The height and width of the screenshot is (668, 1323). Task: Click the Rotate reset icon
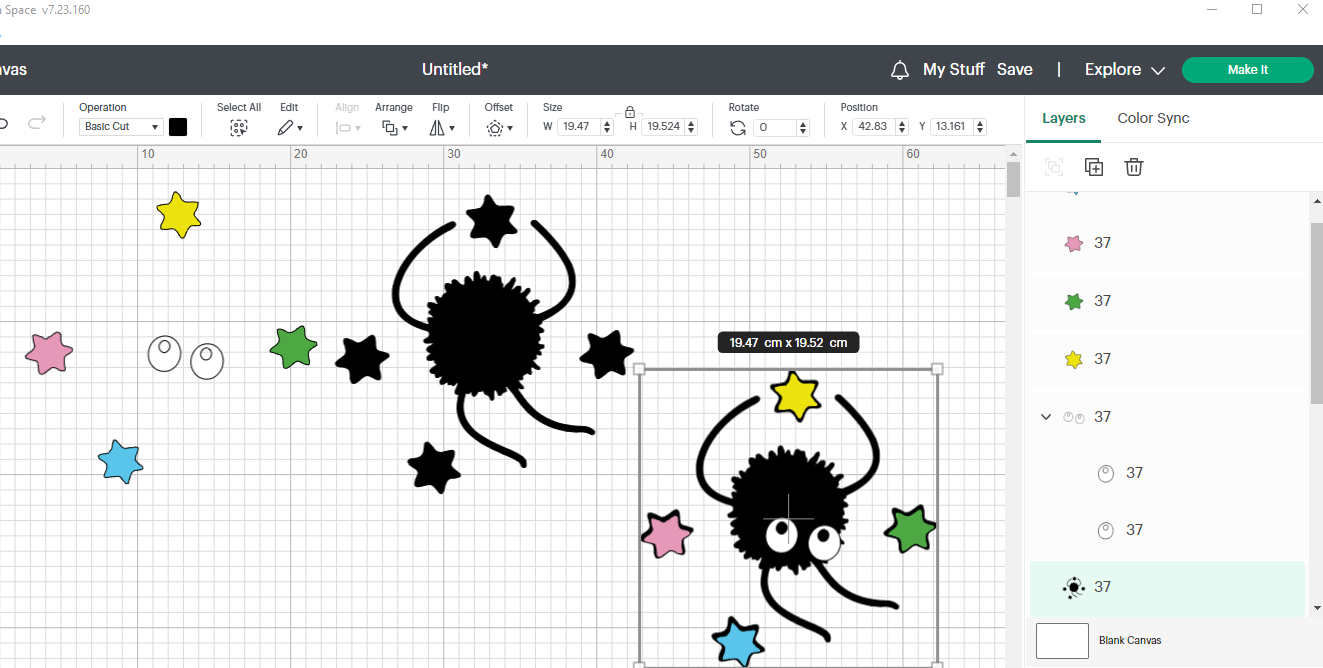(738, 127)
